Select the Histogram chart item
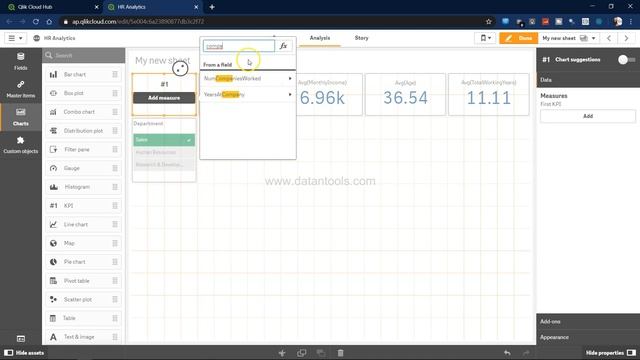The image size is (640, 360). [x=84, y=187]
